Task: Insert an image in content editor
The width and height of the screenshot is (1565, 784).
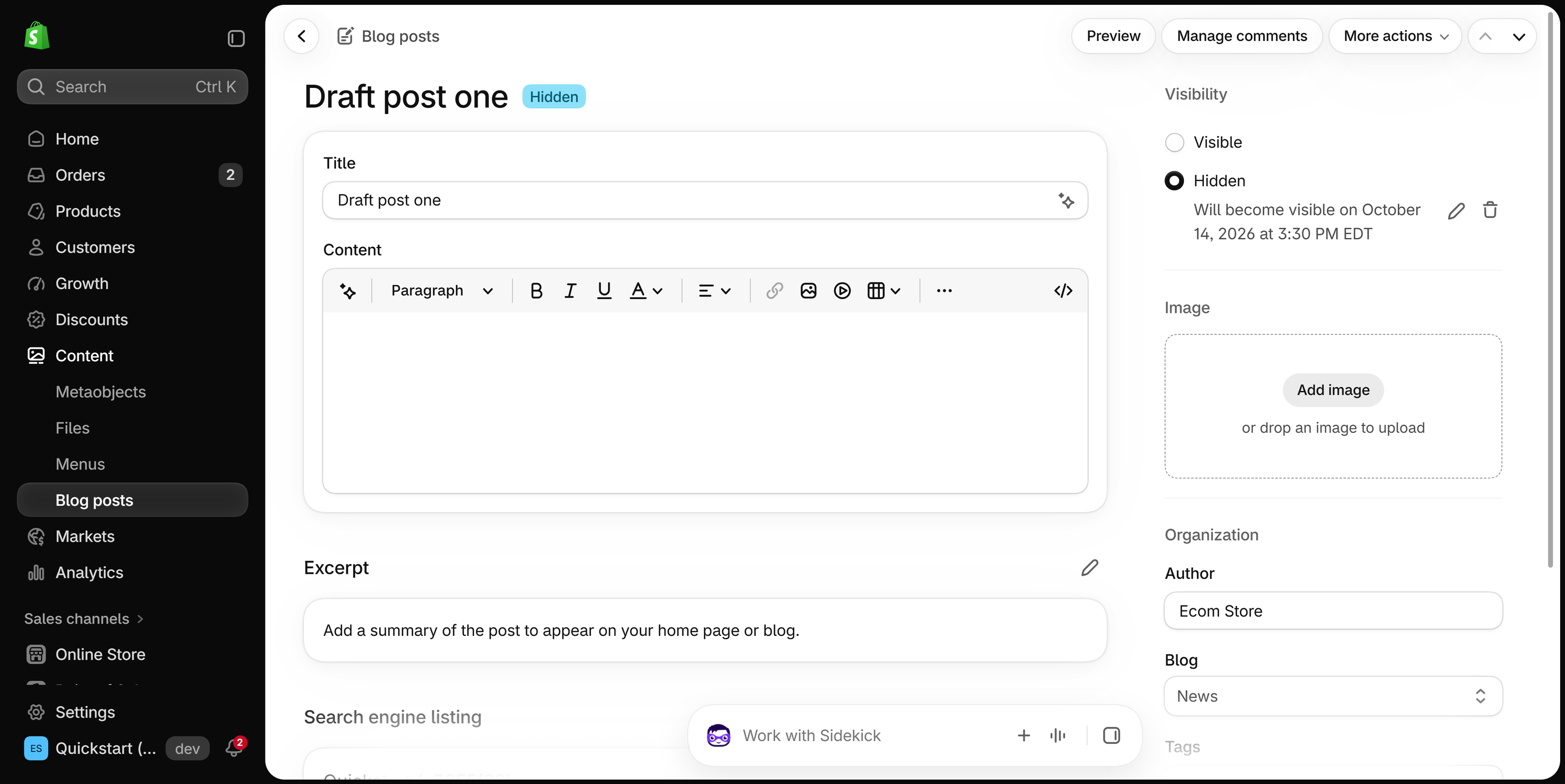Action: point(808,291)
